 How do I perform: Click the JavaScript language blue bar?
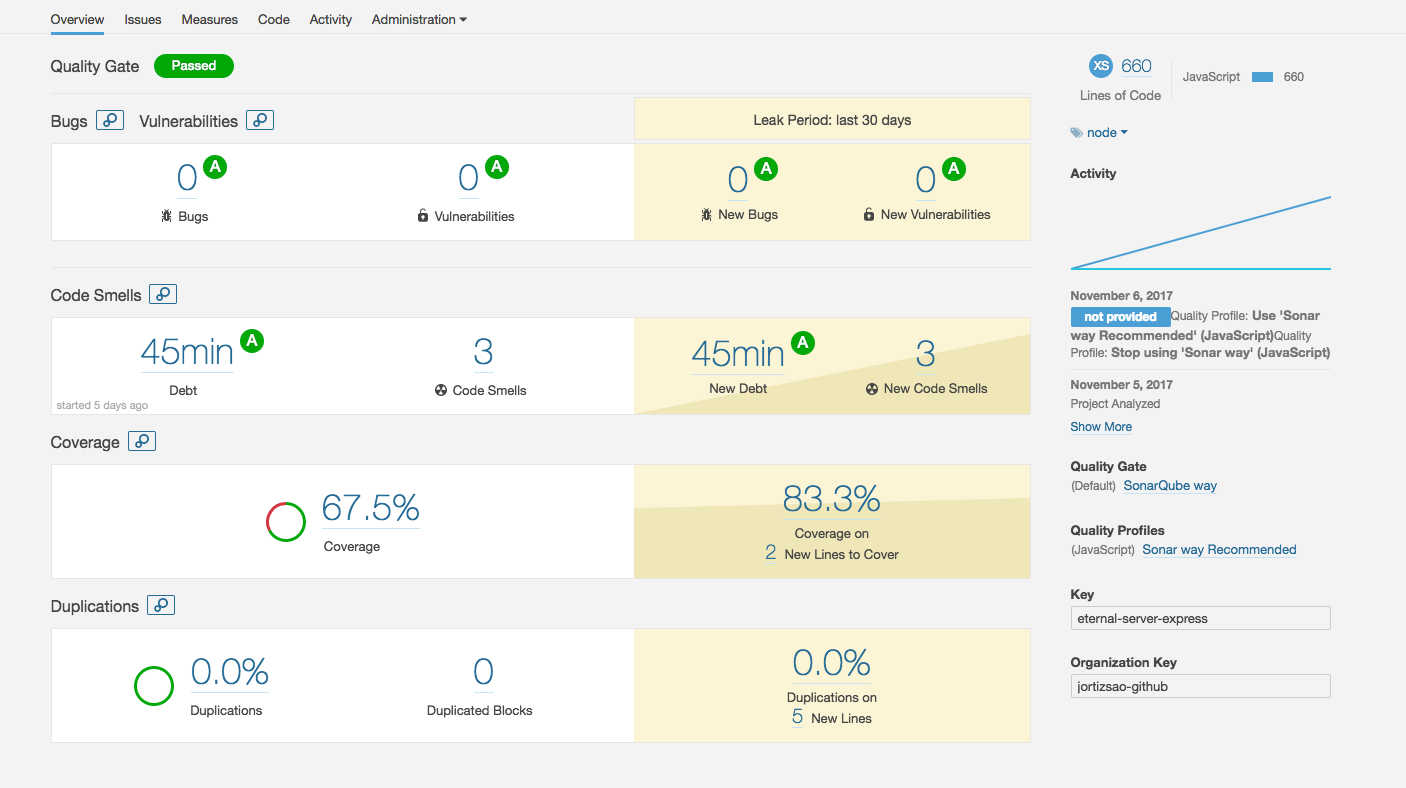pos(1262,77)
